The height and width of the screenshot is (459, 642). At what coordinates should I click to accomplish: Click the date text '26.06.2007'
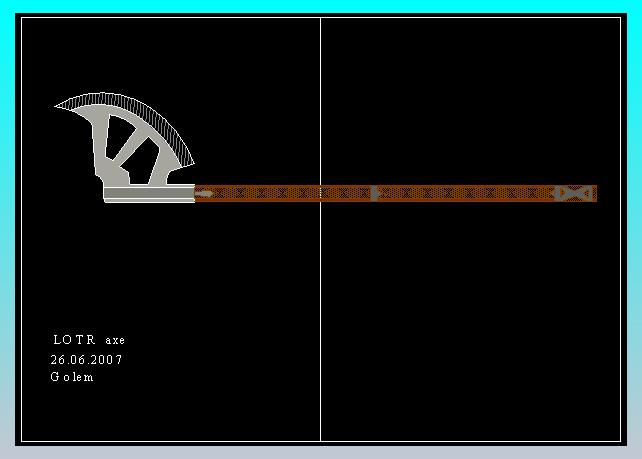coord(86,360)
